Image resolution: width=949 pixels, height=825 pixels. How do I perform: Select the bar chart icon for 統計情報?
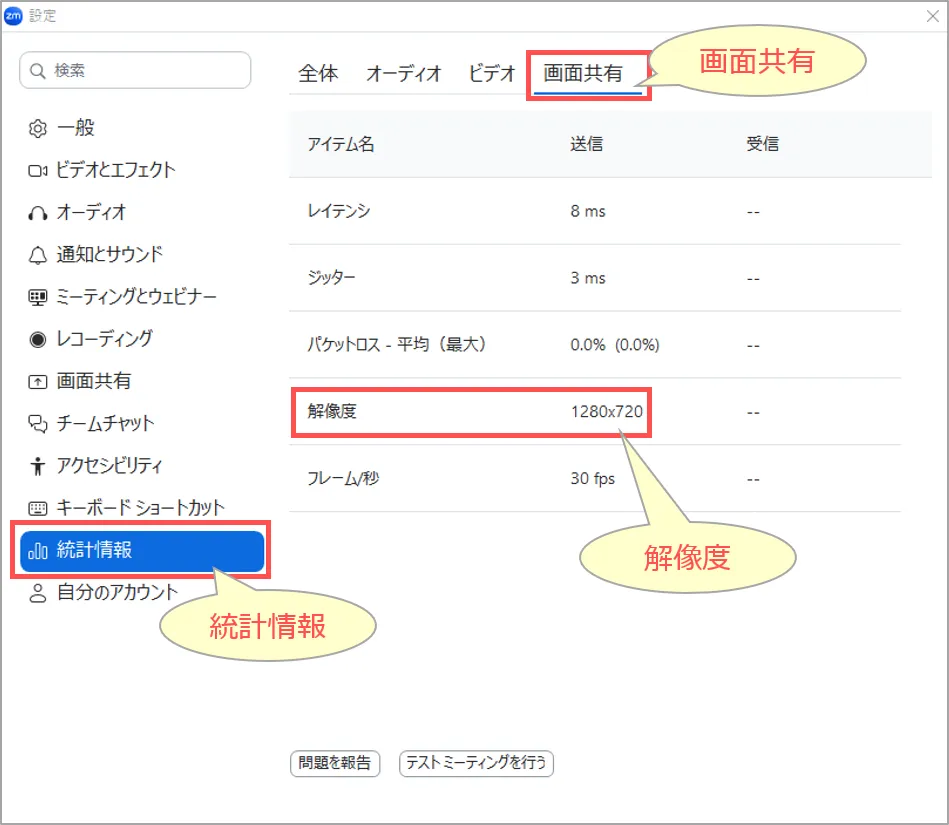point(38,551)
